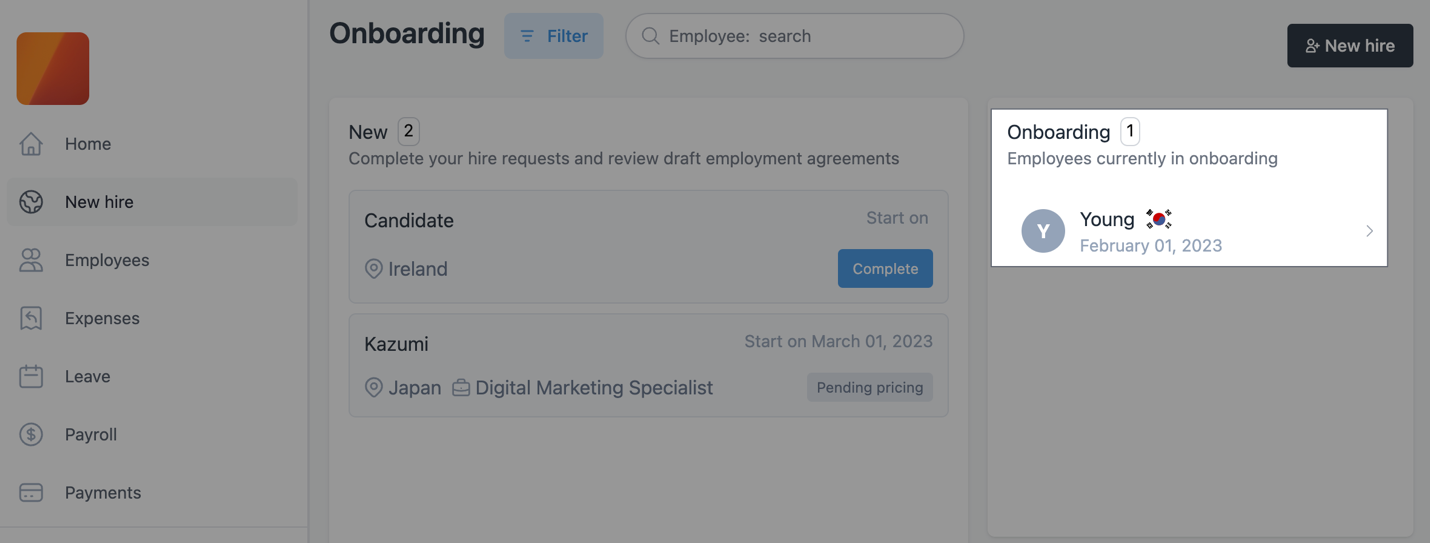Click the South Korea flag icon
This screenshot has width=1430, height=543.
pos(1158,219)
